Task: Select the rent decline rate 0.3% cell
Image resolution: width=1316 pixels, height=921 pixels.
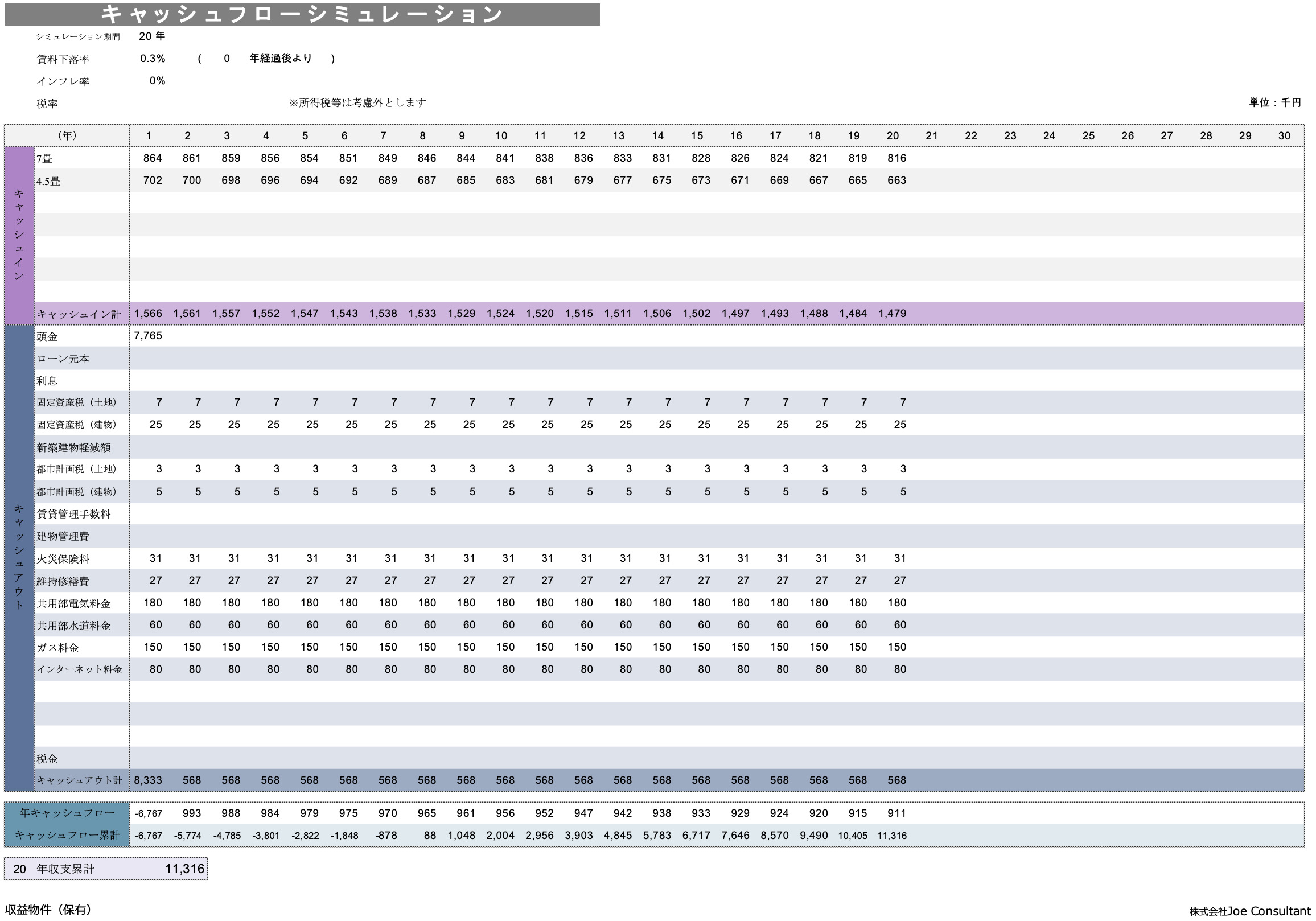Action: (153, 59)
